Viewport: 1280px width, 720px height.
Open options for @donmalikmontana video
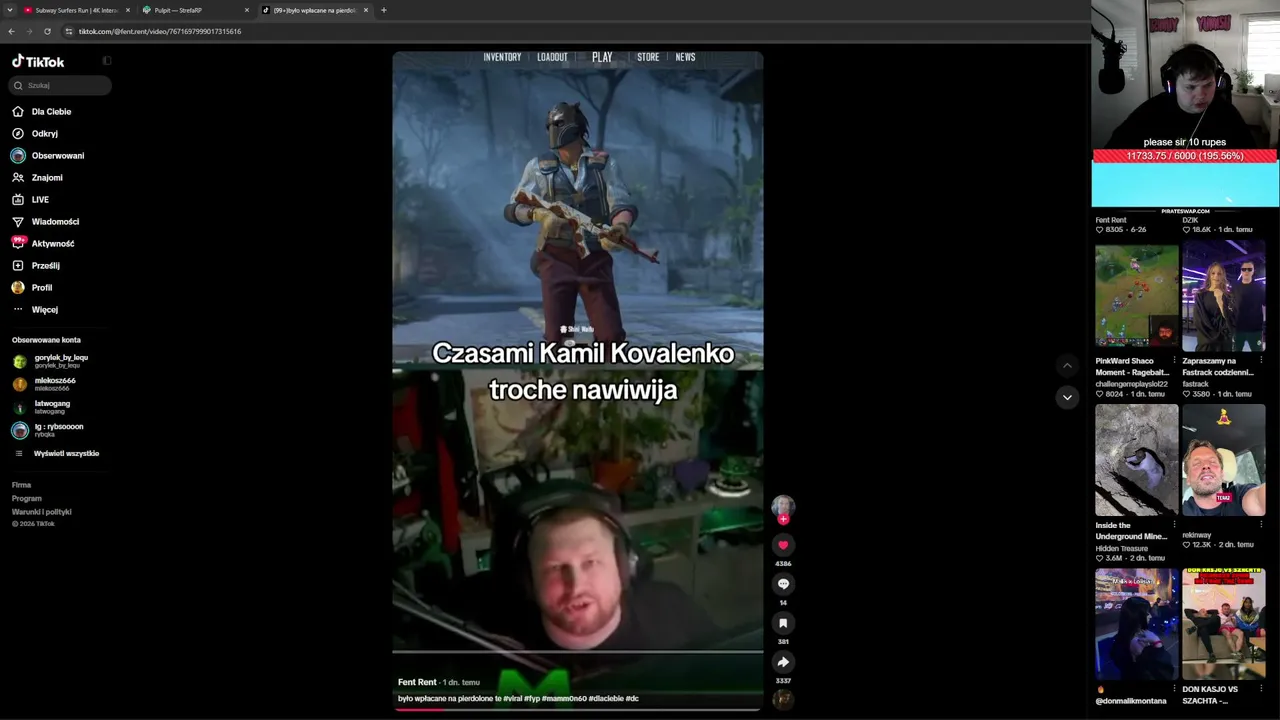(1174, 689)
